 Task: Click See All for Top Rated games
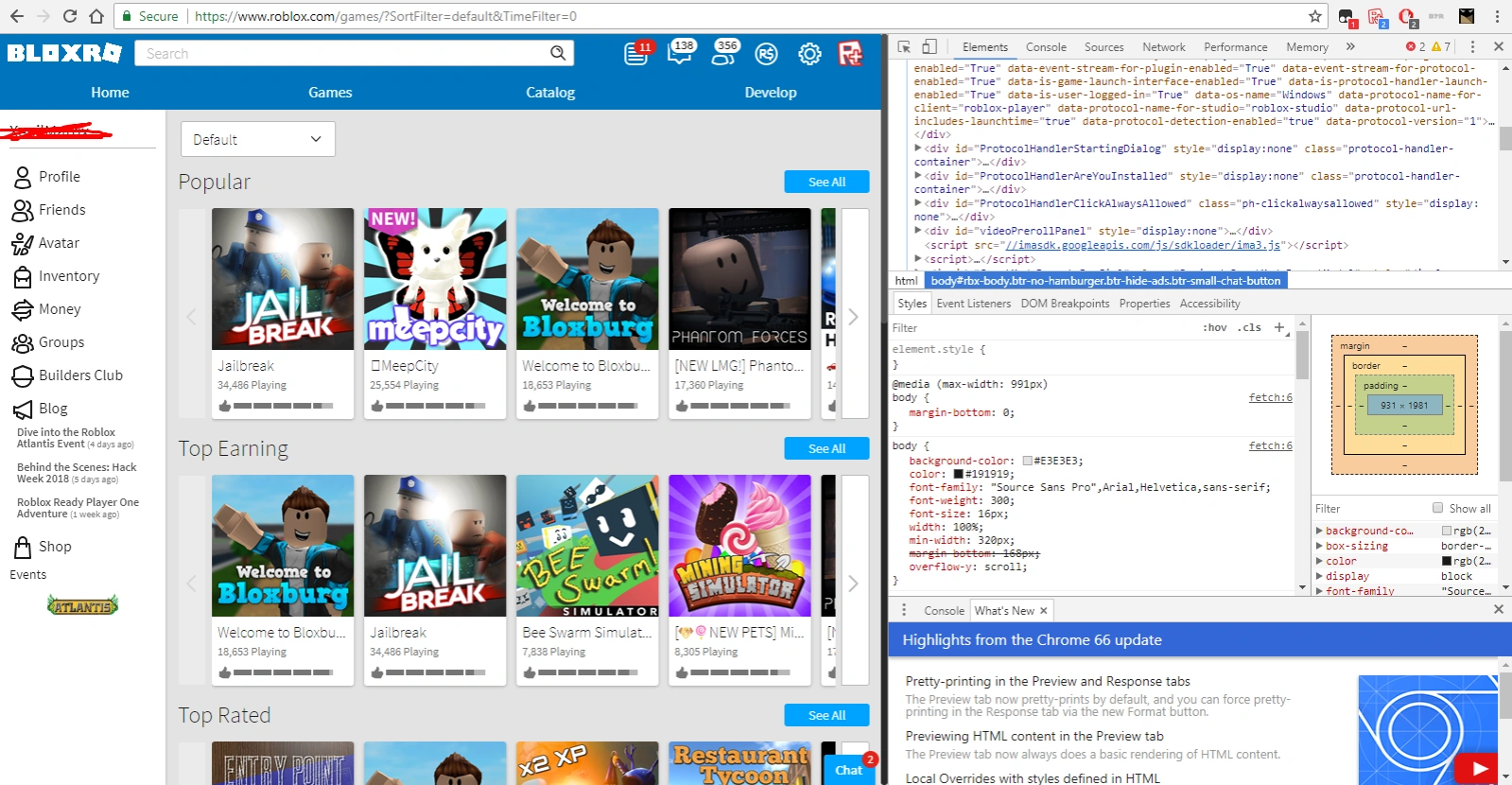[x=826, y=715]
